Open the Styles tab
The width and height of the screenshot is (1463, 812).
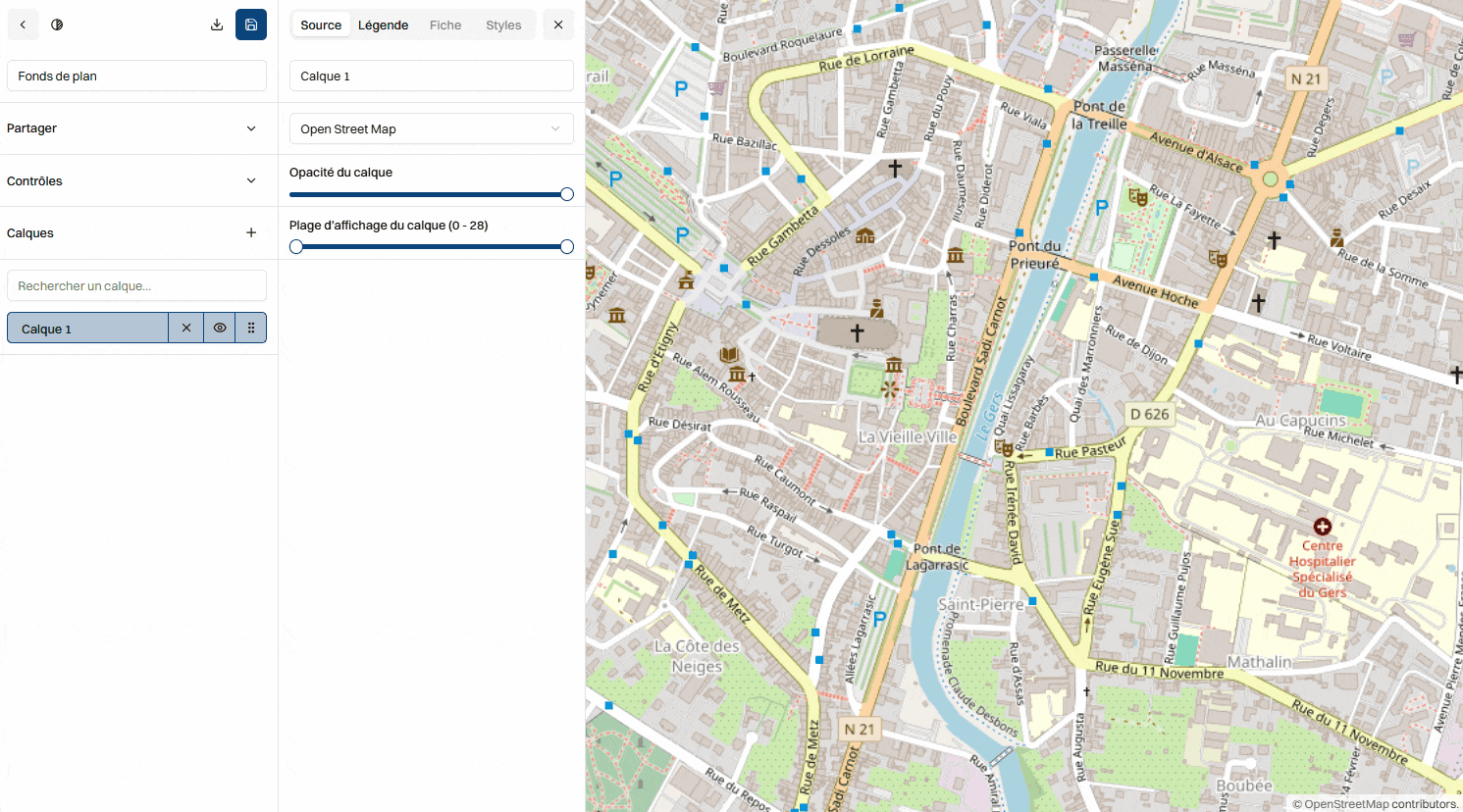click(503, 25)
